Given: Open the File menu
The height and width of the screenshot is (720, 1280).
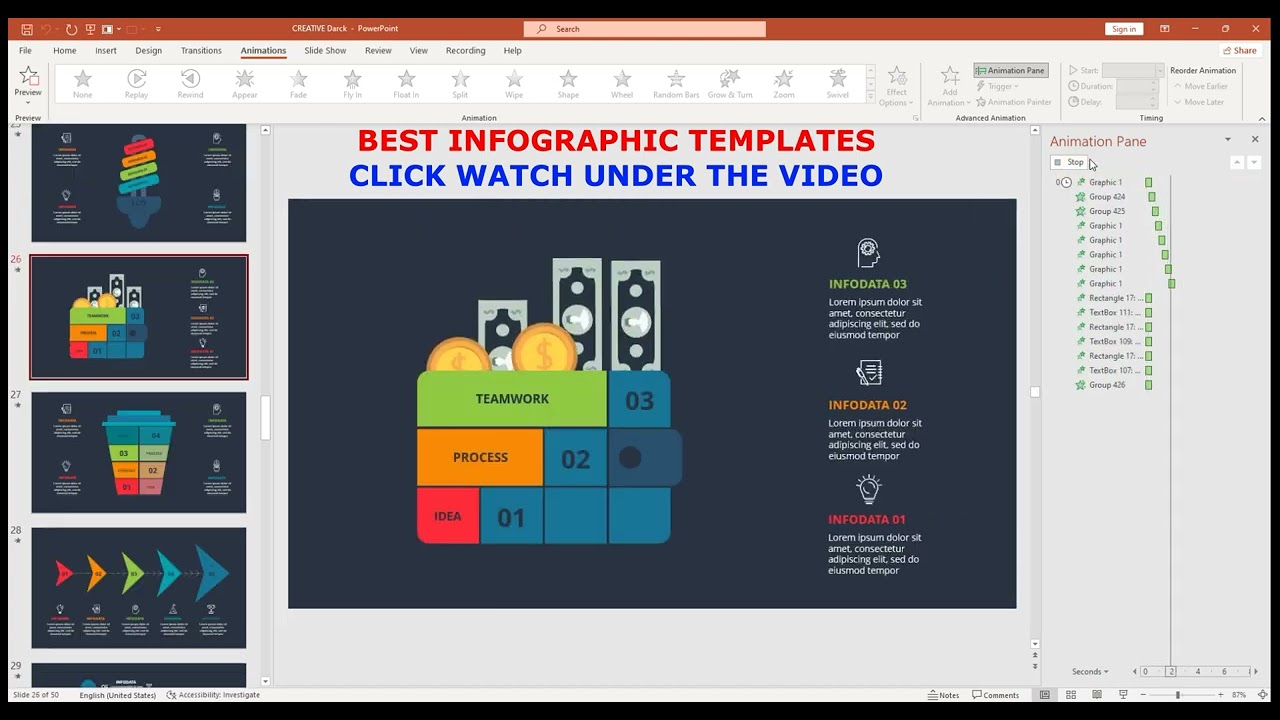Looking at the screenshot, I should coord(25,50).
